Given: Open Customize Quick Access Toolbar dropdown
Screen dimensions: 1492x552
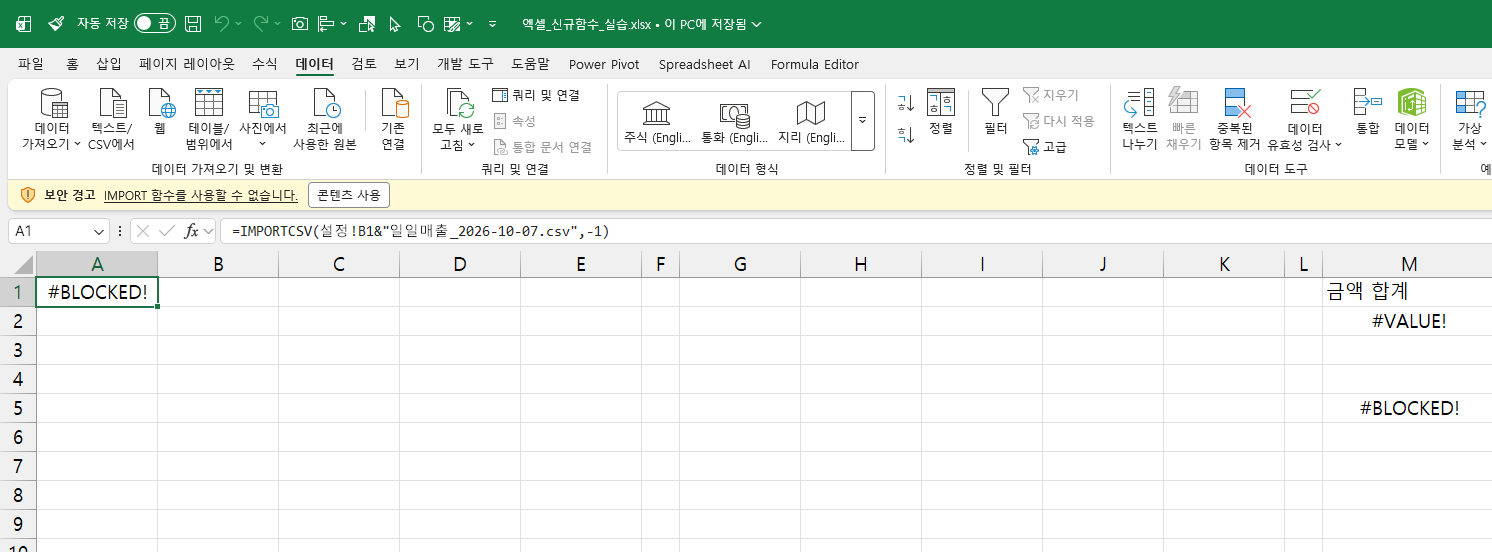Looking at the screenshot, I should pos(492,23).
